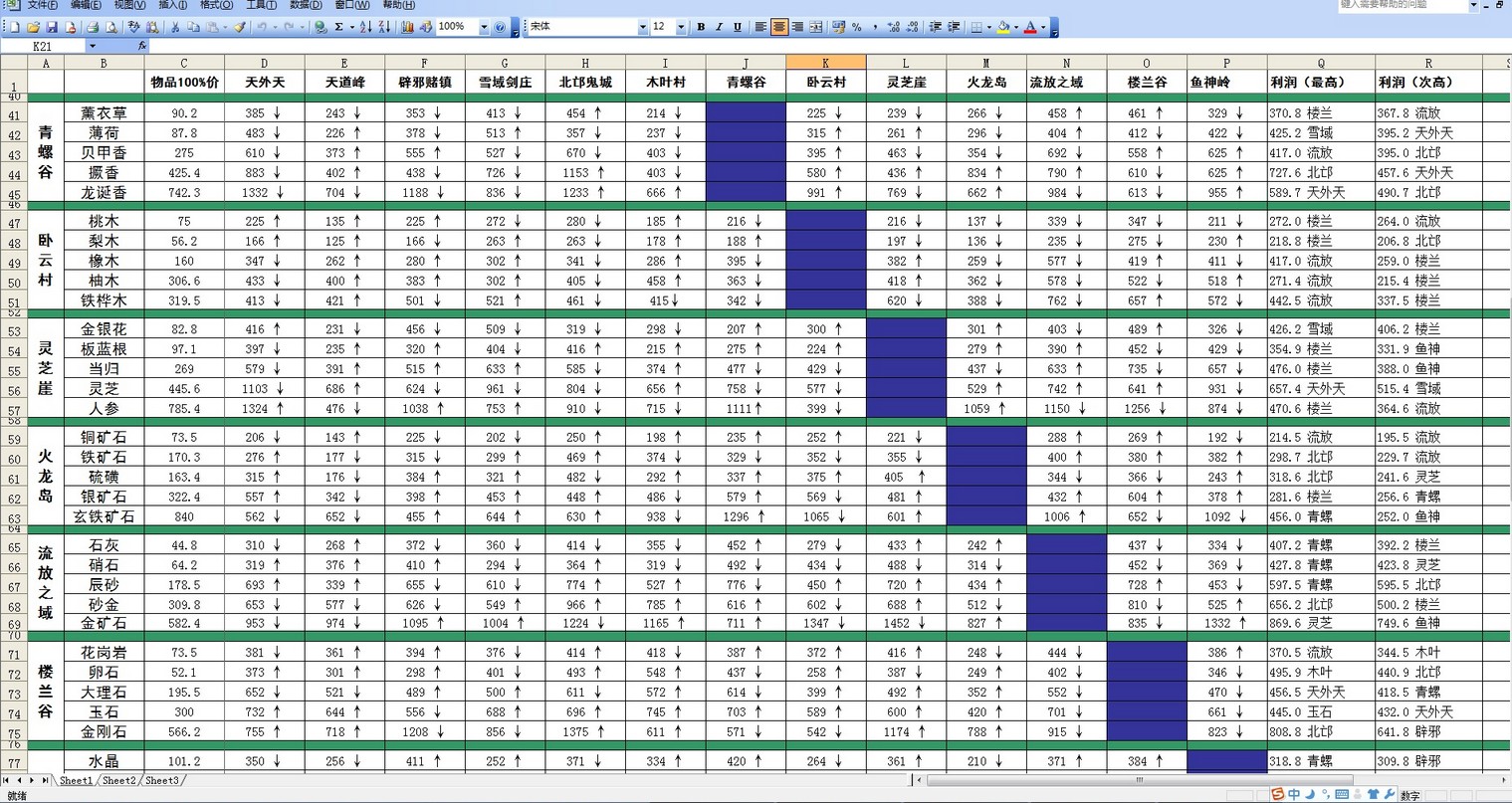Run the spelling check tool
Screen dimensions: 1512x803
133,27
